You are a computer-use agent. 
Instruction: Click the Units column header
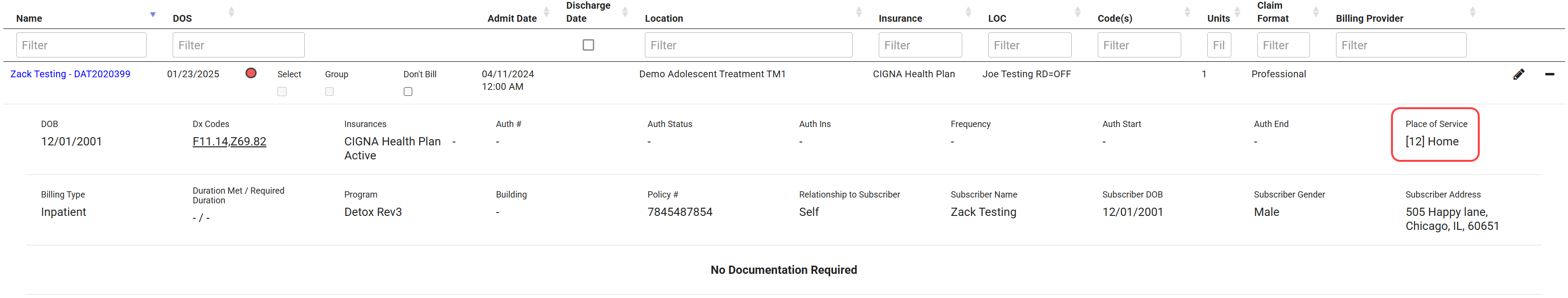[1218, 18]
